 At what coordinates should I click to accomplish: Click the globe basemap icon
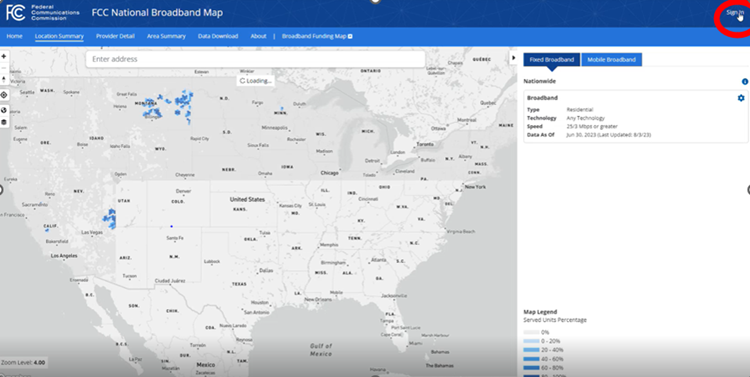[x=4, y=110]
